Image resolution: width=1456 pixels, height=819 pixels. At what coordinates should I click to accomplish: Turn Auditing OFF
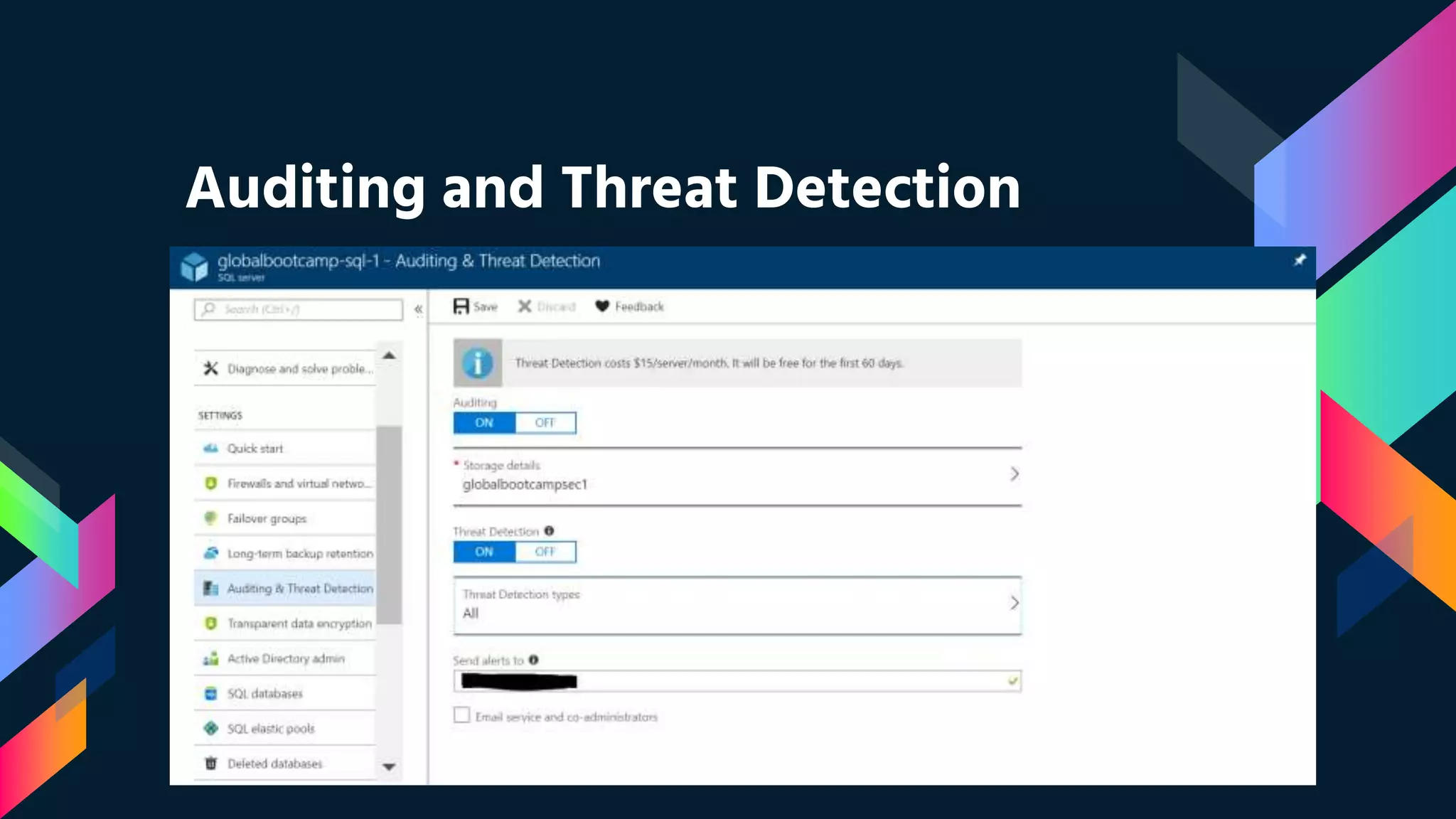[x=545, y=423]
